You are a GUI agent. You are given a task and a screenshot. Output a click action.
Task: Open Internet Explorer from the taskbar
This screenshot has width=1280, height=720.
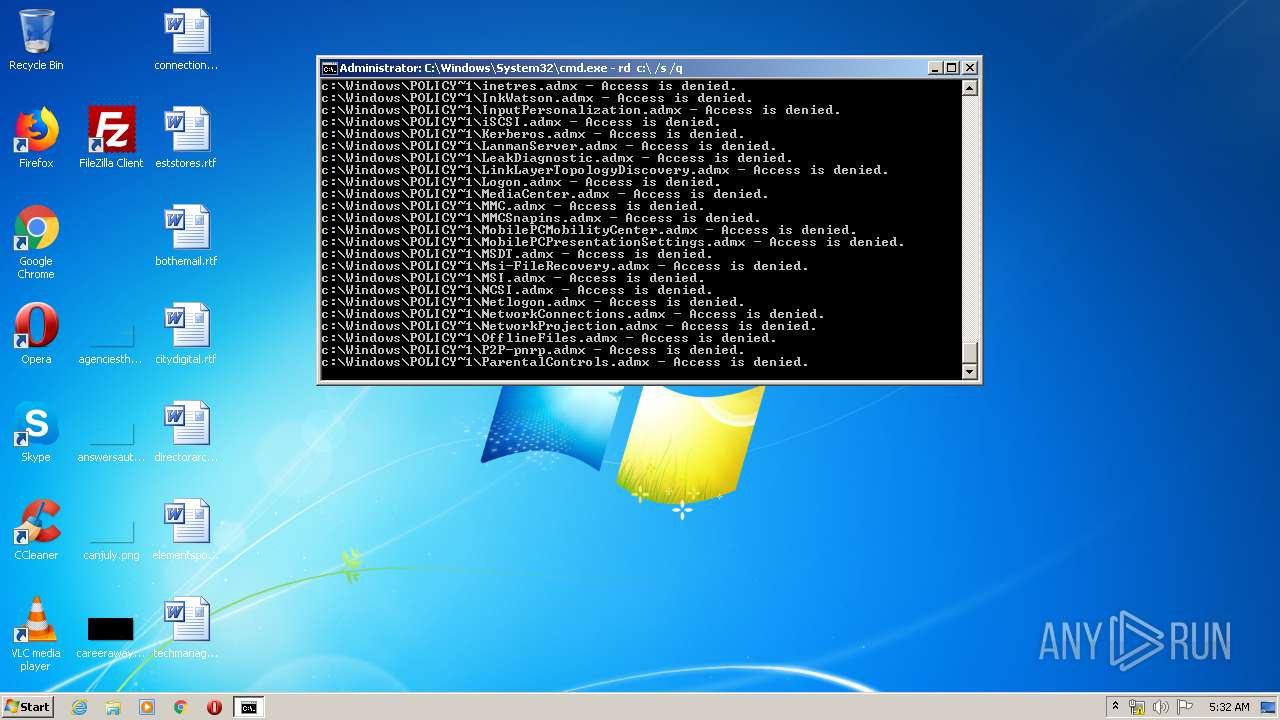[79, 707]
